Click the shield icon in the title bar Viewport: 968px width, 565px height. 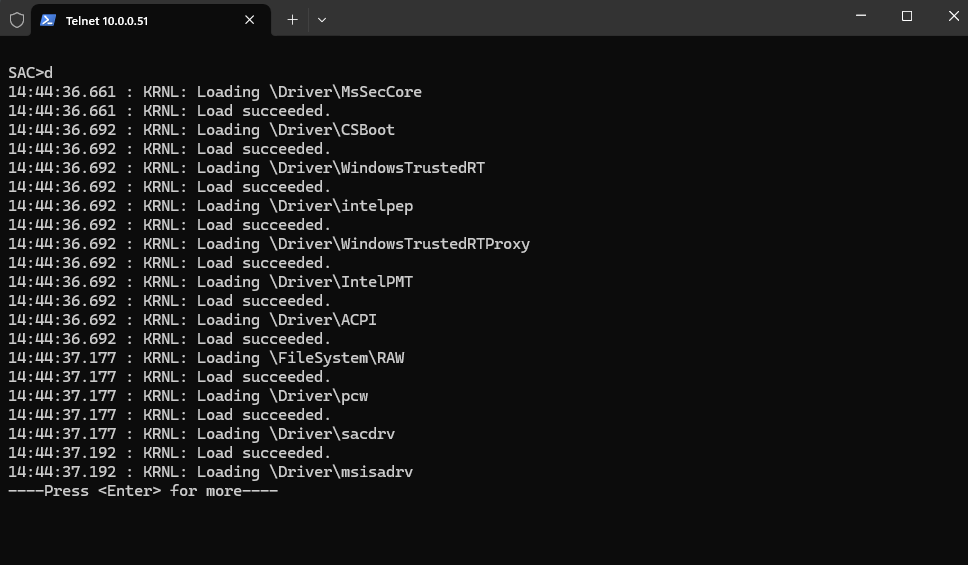pyautogui.click(x=17, y=20)
